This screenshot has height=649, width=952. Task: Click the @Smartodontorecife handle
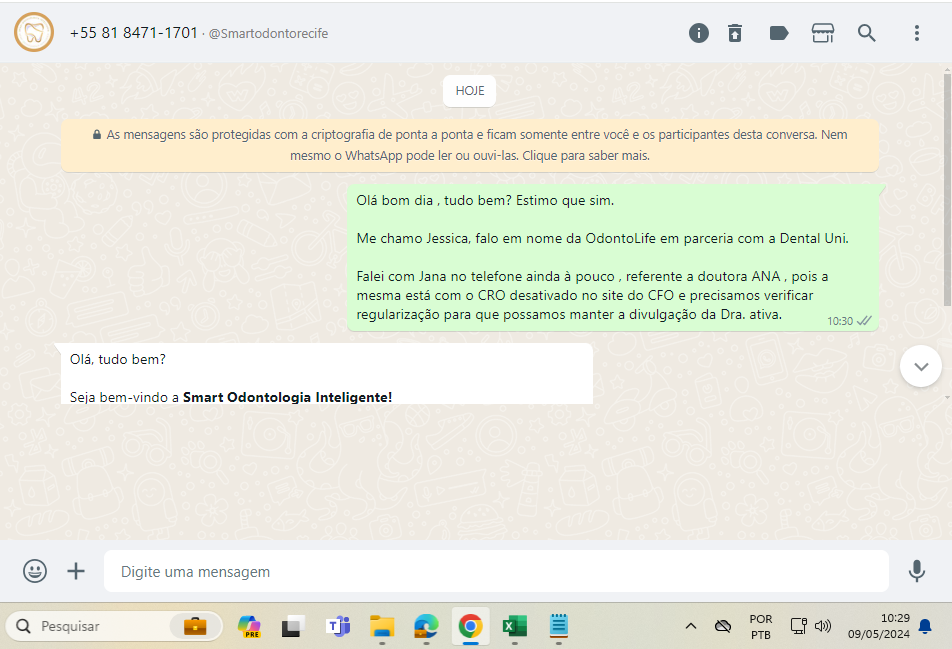[x=268, y=33]
